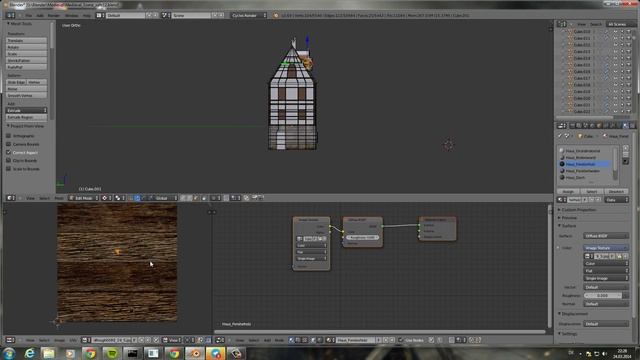640x360 pixels.
Task: Open the Extrude dropdown in tool shelf
Action: tap(26, 110)
